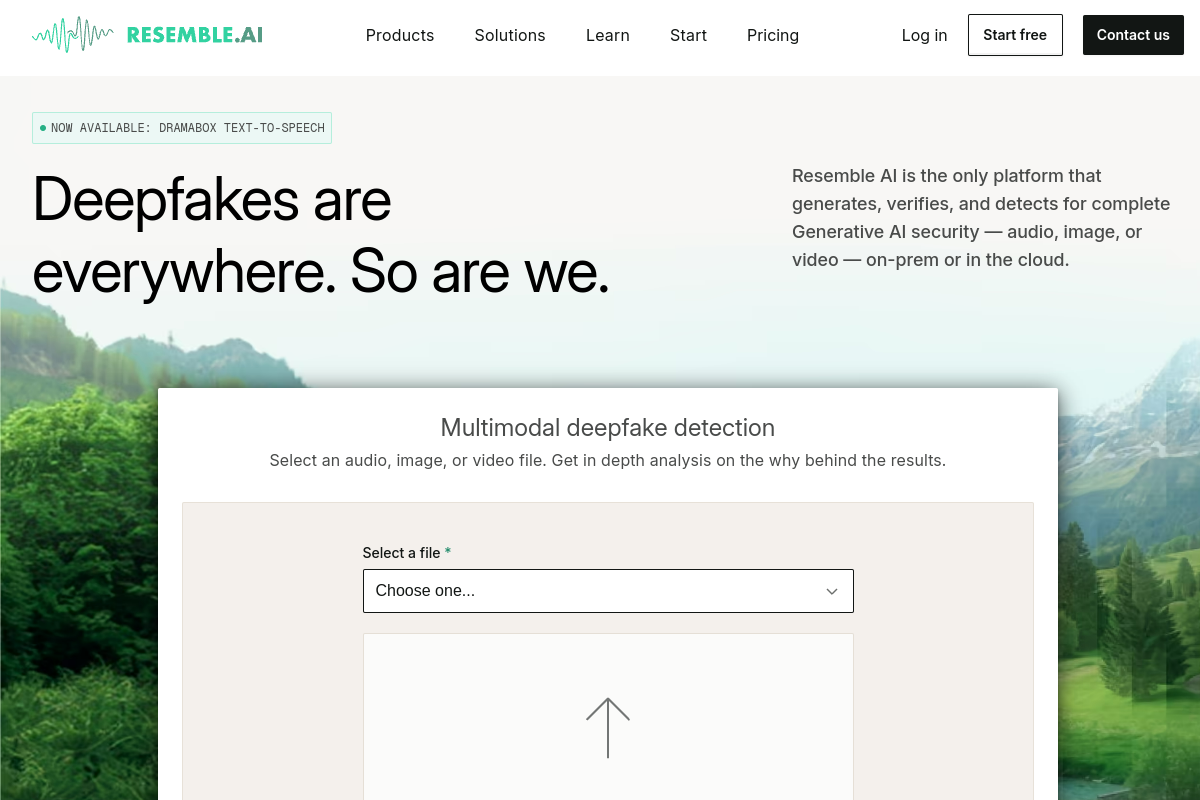
Task: Click the 'Select an audio, image, or video file' subtitle
Action: point(608,461)
